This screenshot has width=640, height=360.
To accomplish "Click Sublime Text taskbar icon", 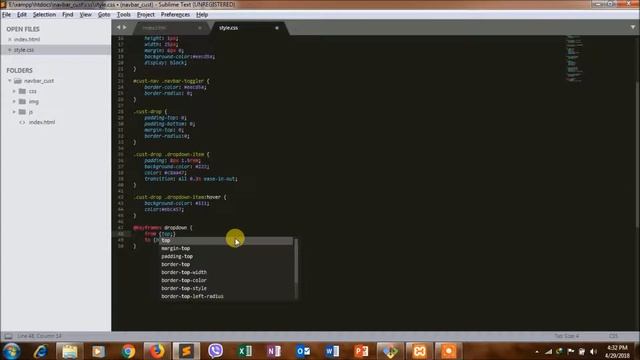I will click(x=186, y=351).
